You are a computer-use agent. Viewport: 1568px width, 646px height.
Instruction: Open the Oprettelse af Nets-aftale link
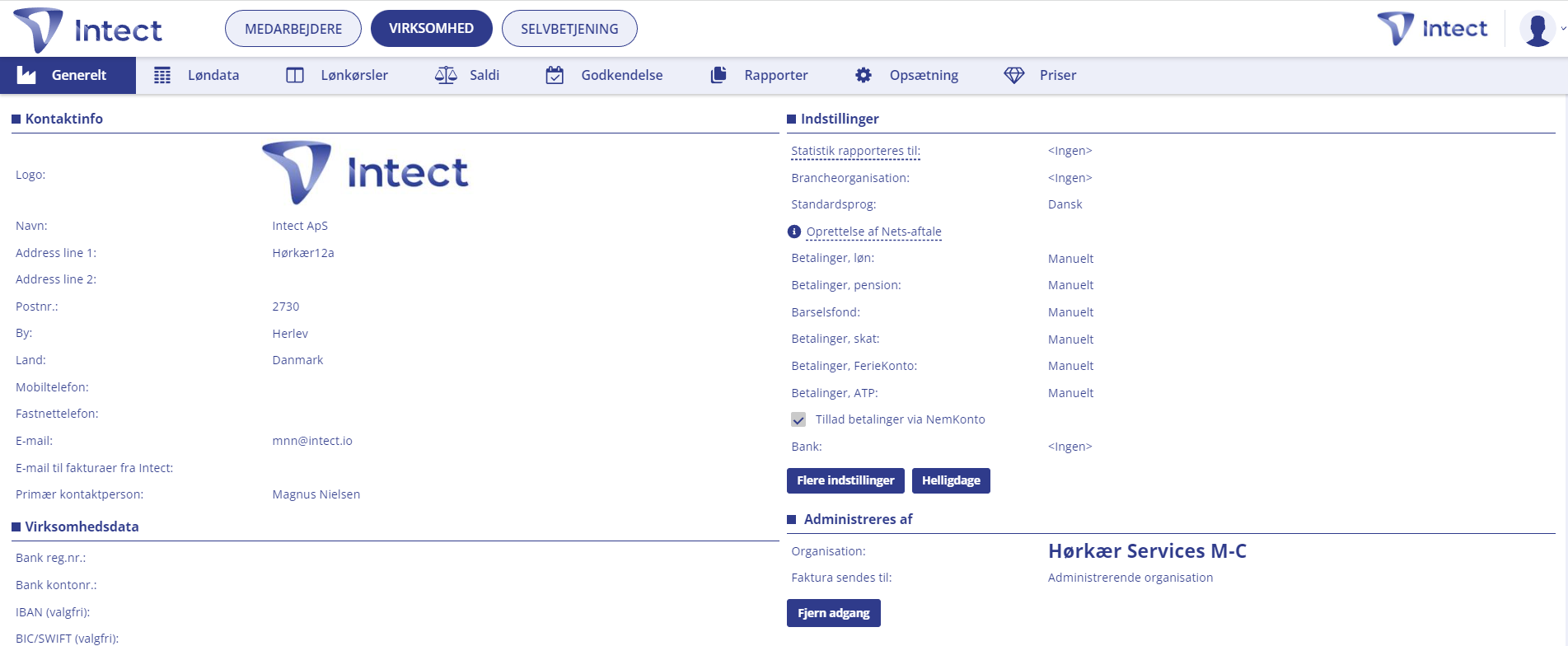coord(873,232)
